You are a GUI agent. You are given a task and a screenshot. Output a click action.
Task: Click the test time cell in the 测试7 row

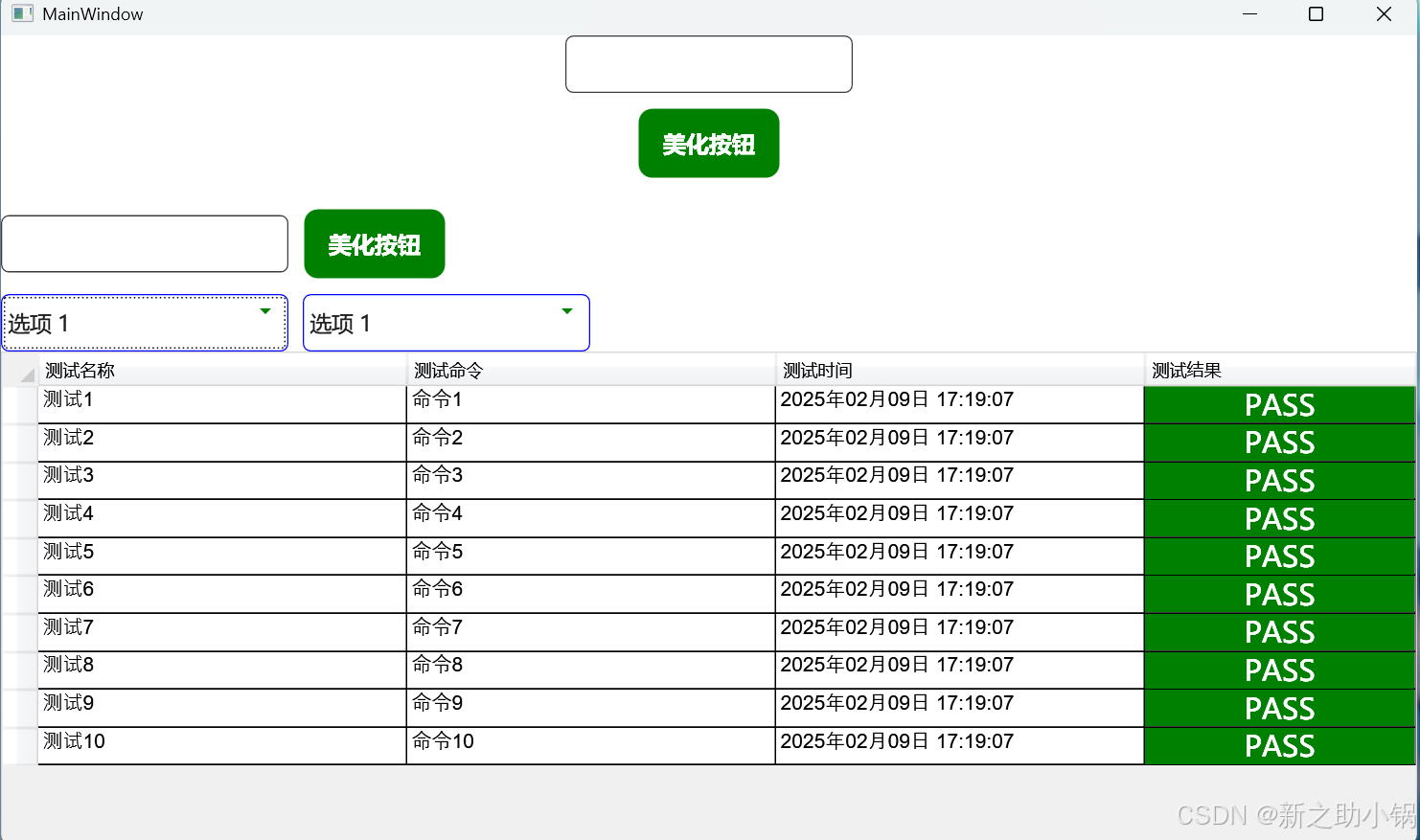pos(960,632)
